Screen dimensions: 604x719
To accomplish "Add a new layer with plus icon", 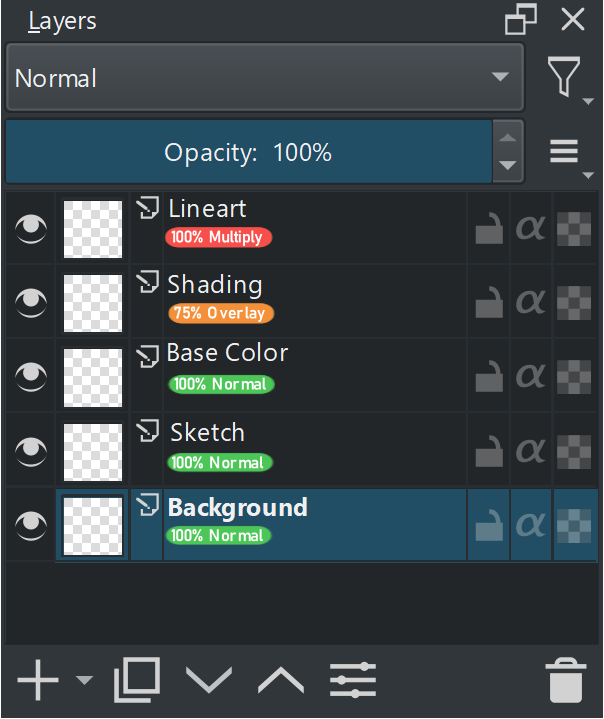I will [38, 681].
